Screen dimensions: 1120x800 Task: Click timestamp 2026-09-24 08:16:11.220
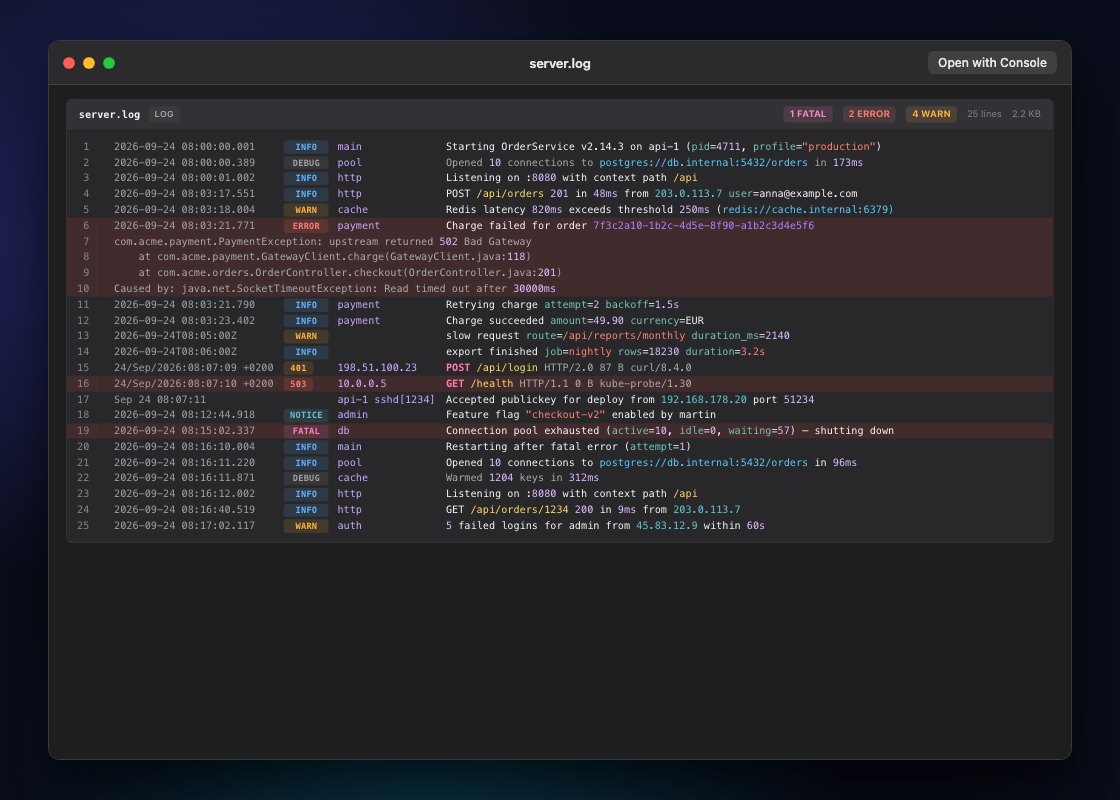tap(184, 462)
